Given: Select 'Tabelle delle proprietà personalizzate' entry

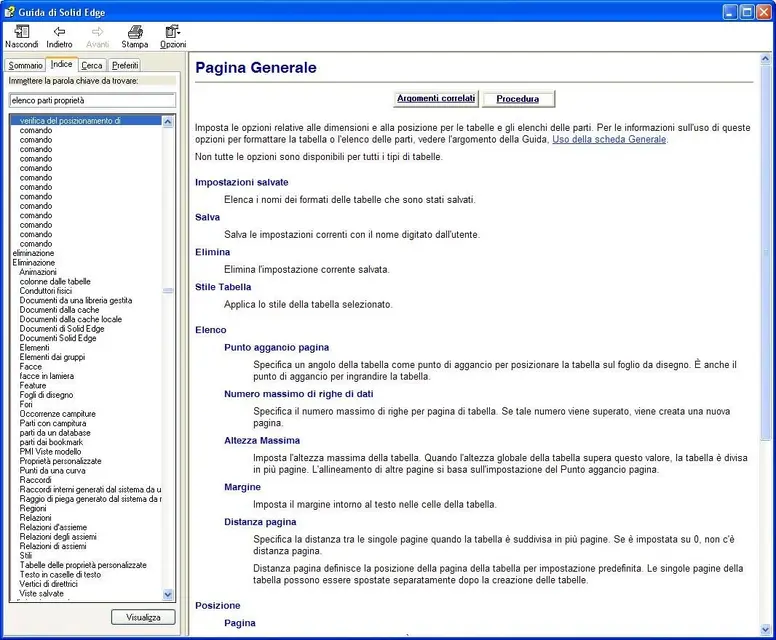Looking at the screenshot, I should click(x=83, y=565).
